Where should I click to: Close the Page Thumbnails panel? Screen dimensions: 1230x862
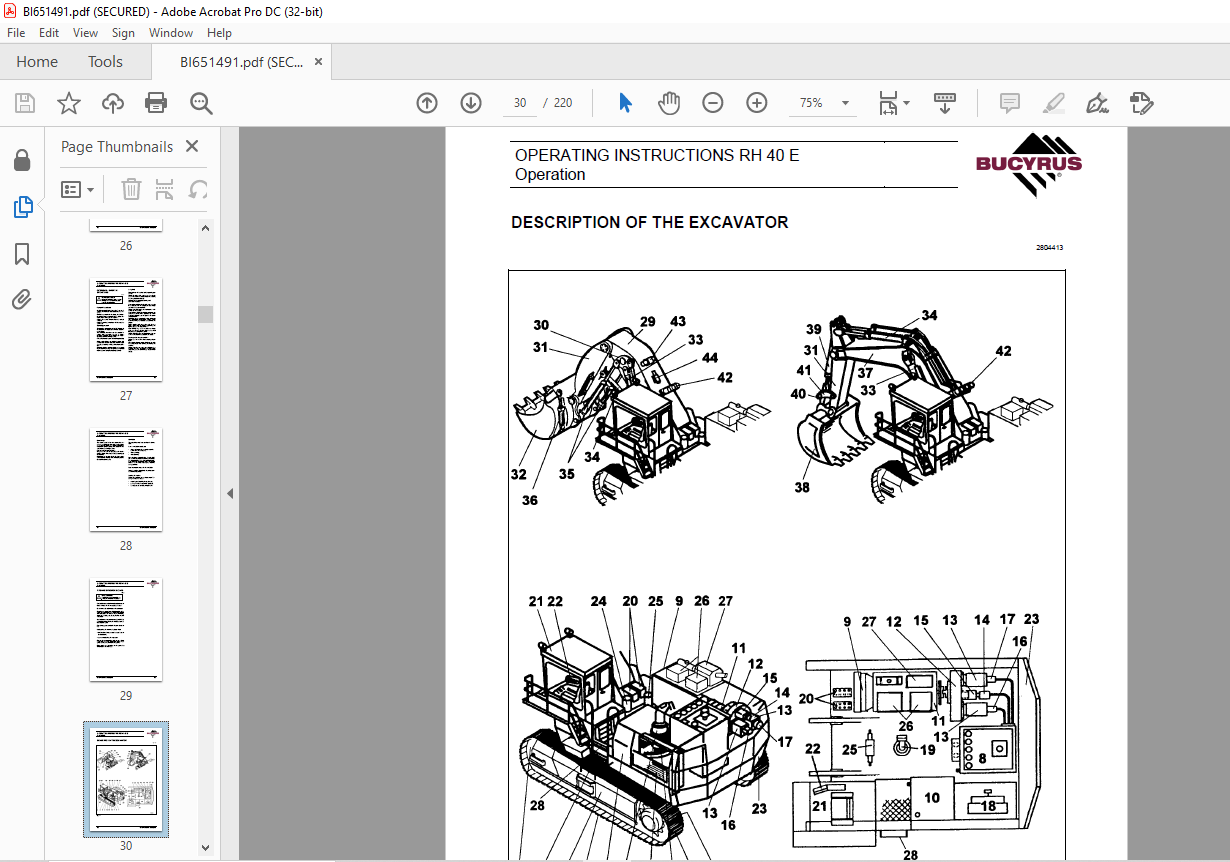[192, 147]
